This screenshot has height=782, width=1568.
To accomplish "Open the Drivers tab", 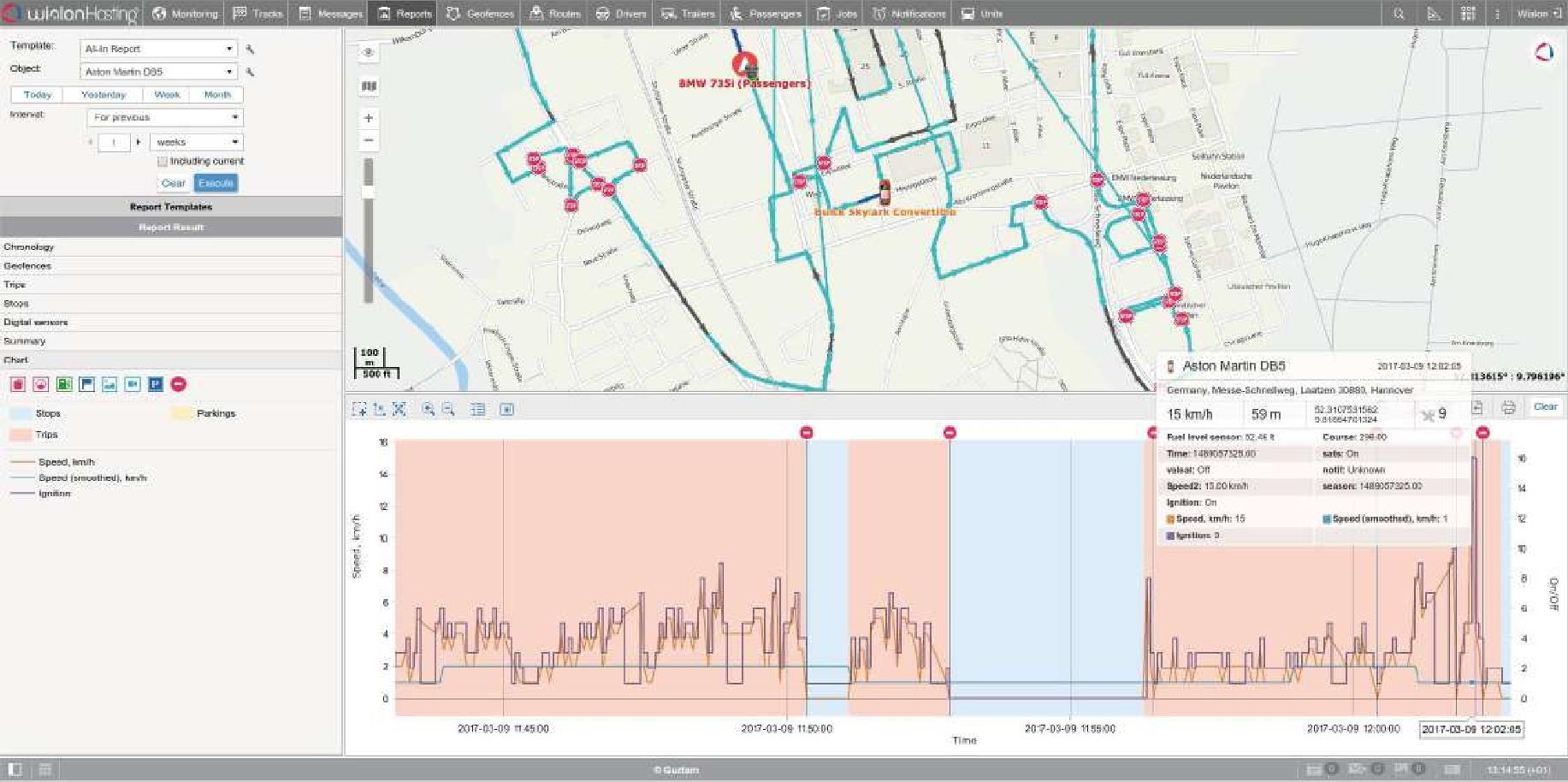I will (621, 14).
